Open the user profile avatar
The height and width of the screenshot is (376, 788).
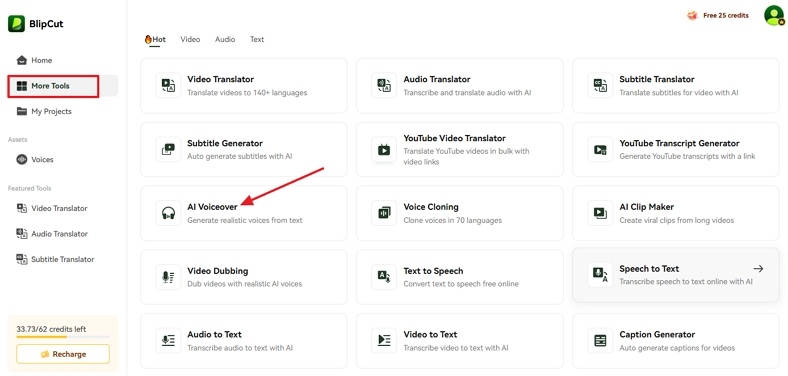[x=774, y=16]
